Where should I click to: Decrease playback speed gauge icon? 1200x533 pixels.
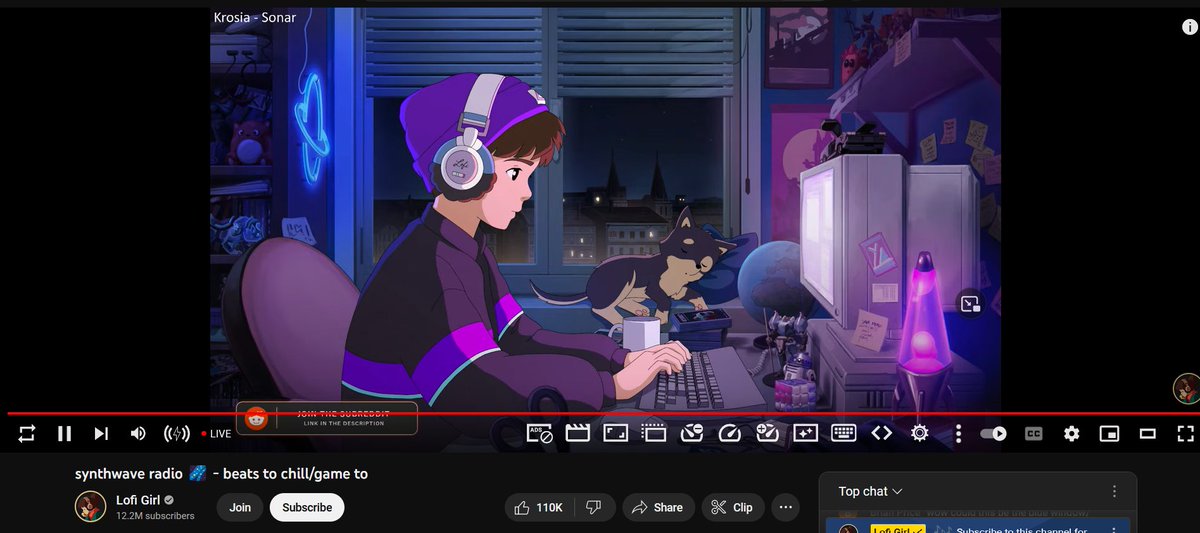point(692,433)
